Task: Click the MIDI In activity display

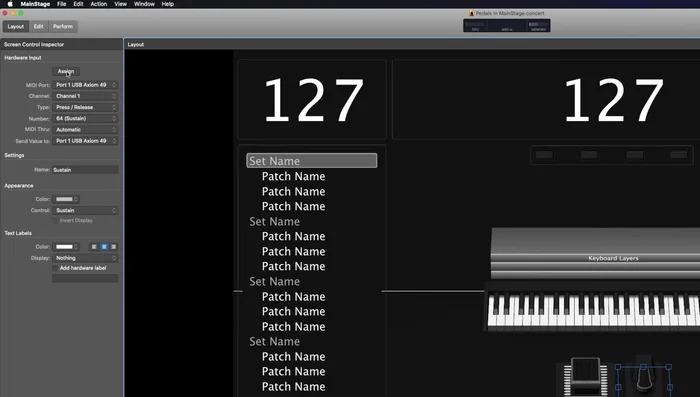Action: point(507,25)
